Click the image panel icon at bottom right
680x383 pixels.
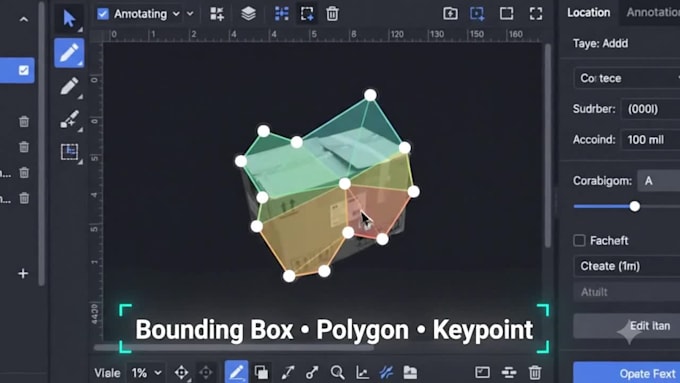[482, 372]
